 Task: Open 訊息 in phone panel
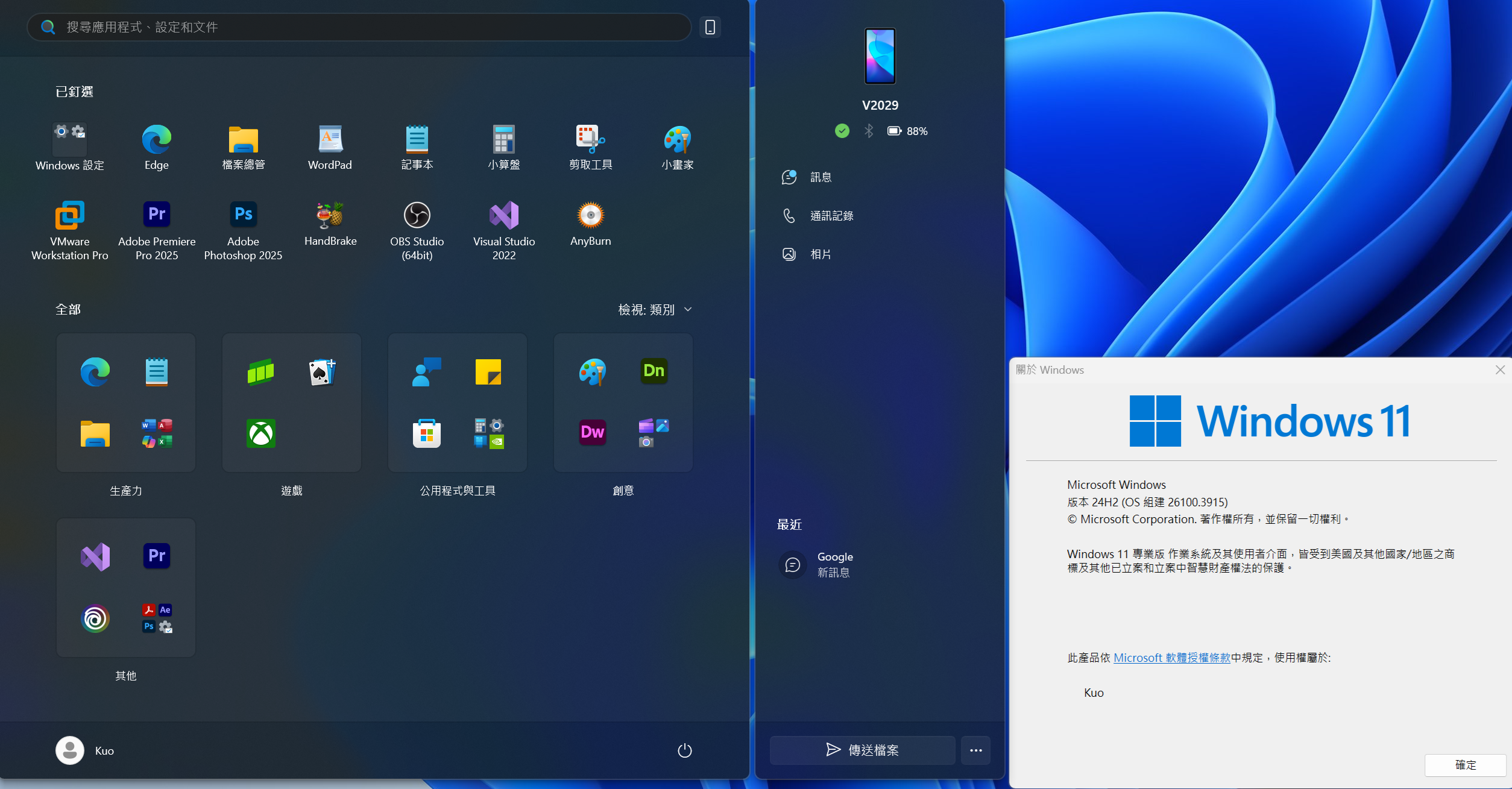tap(880, 177)
